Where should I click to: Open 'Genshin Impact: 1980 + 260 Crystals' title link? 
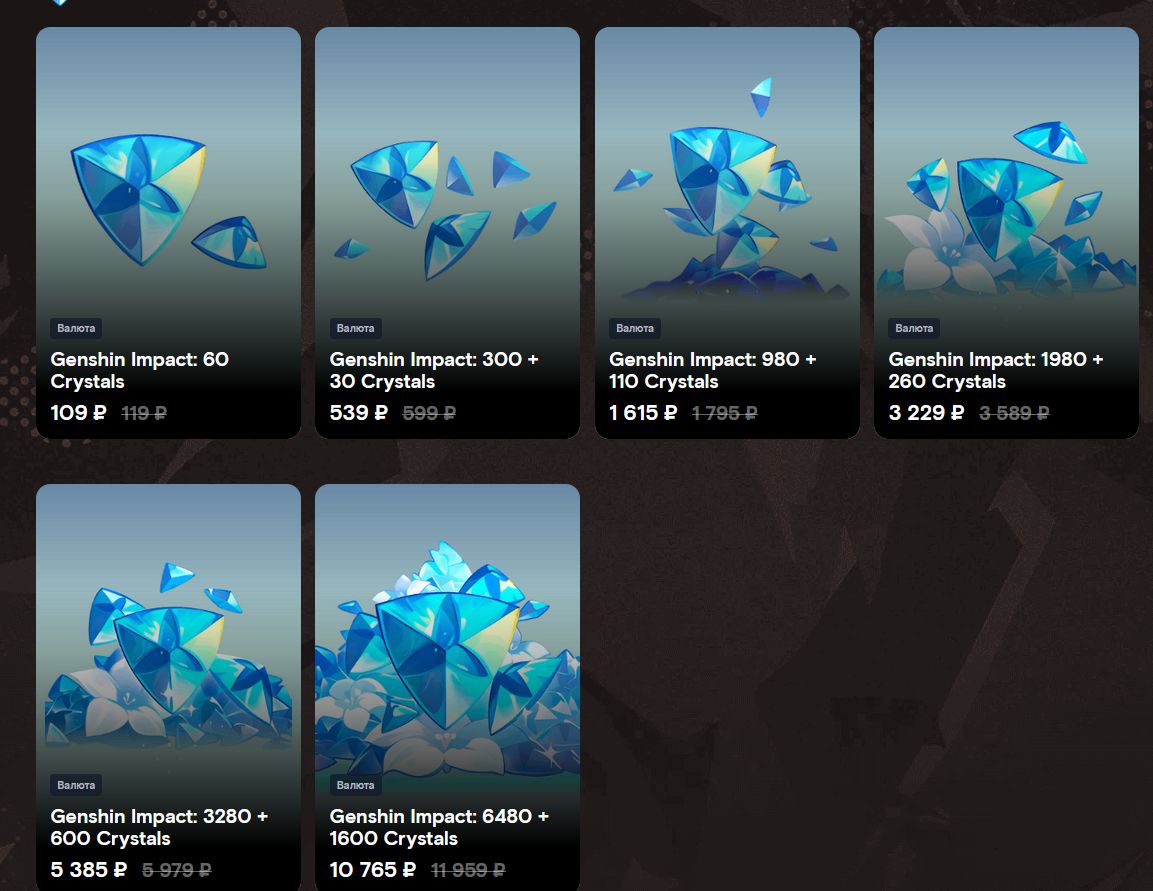pyautogui.click(x=996, y=371)
